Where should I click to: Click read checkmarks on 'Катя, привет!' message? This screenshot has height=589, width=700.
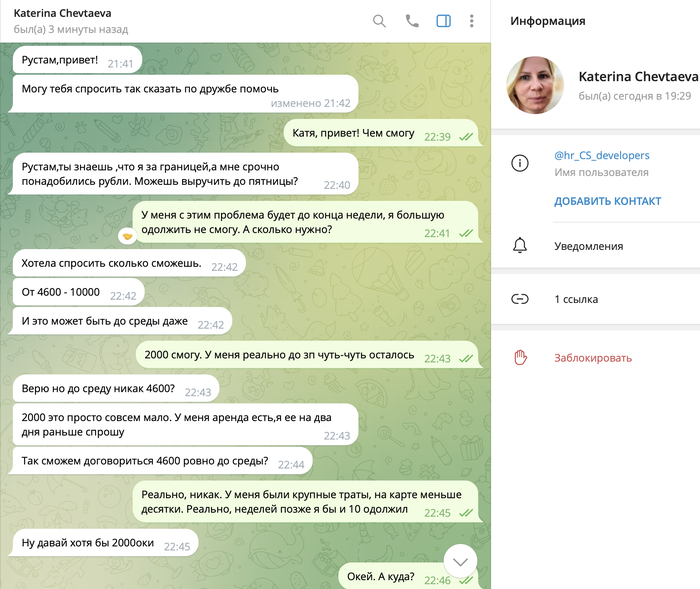coord(466,137)
